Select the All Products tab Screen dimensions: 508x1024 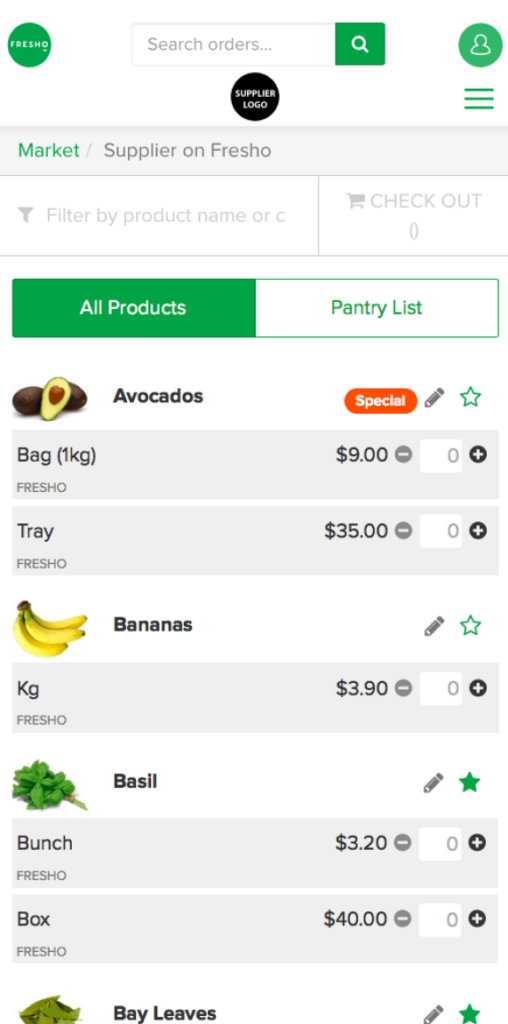133,308
